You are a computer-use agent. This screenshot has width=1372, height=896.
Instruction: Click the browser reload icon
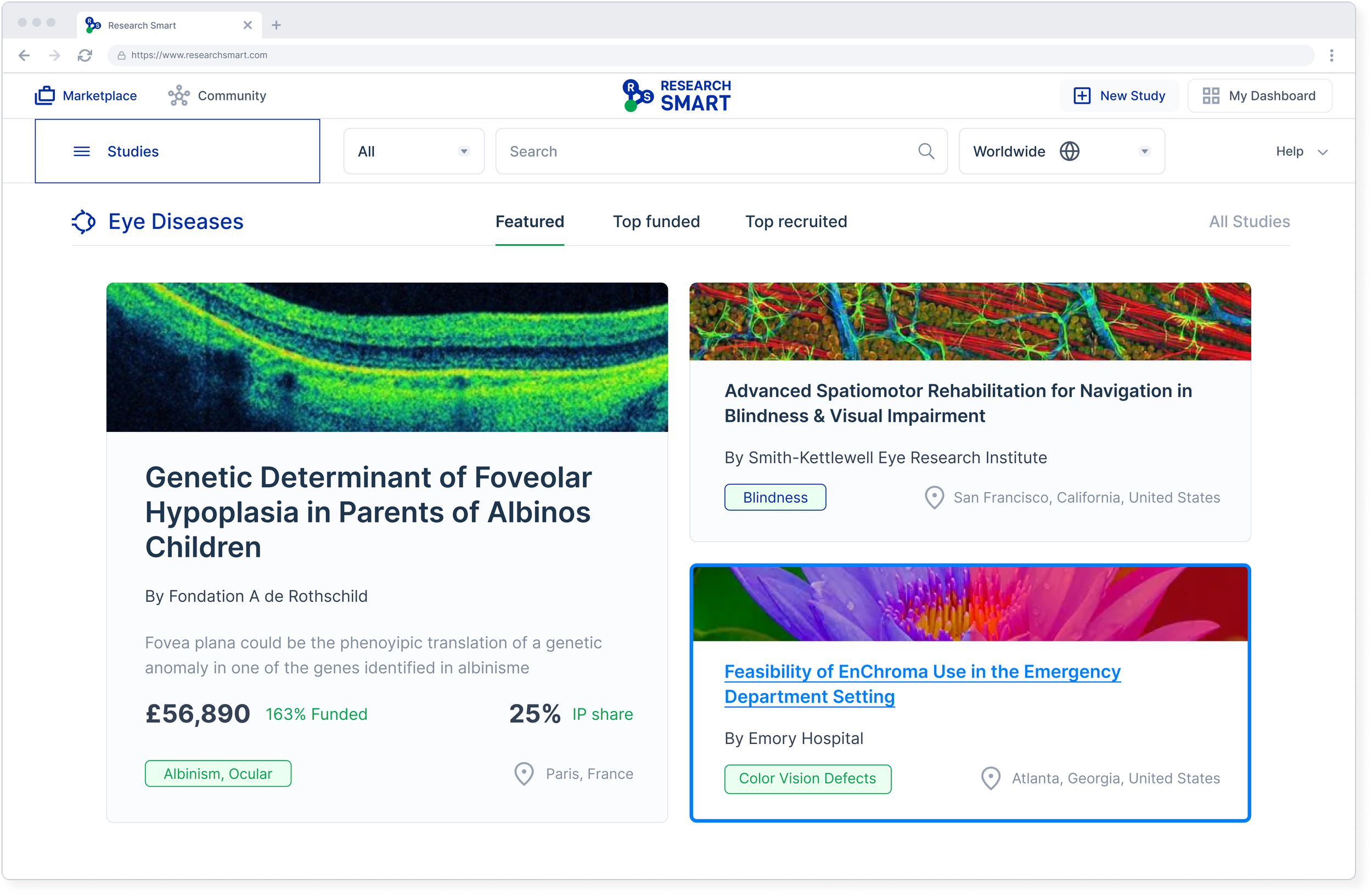click(85, 55)
